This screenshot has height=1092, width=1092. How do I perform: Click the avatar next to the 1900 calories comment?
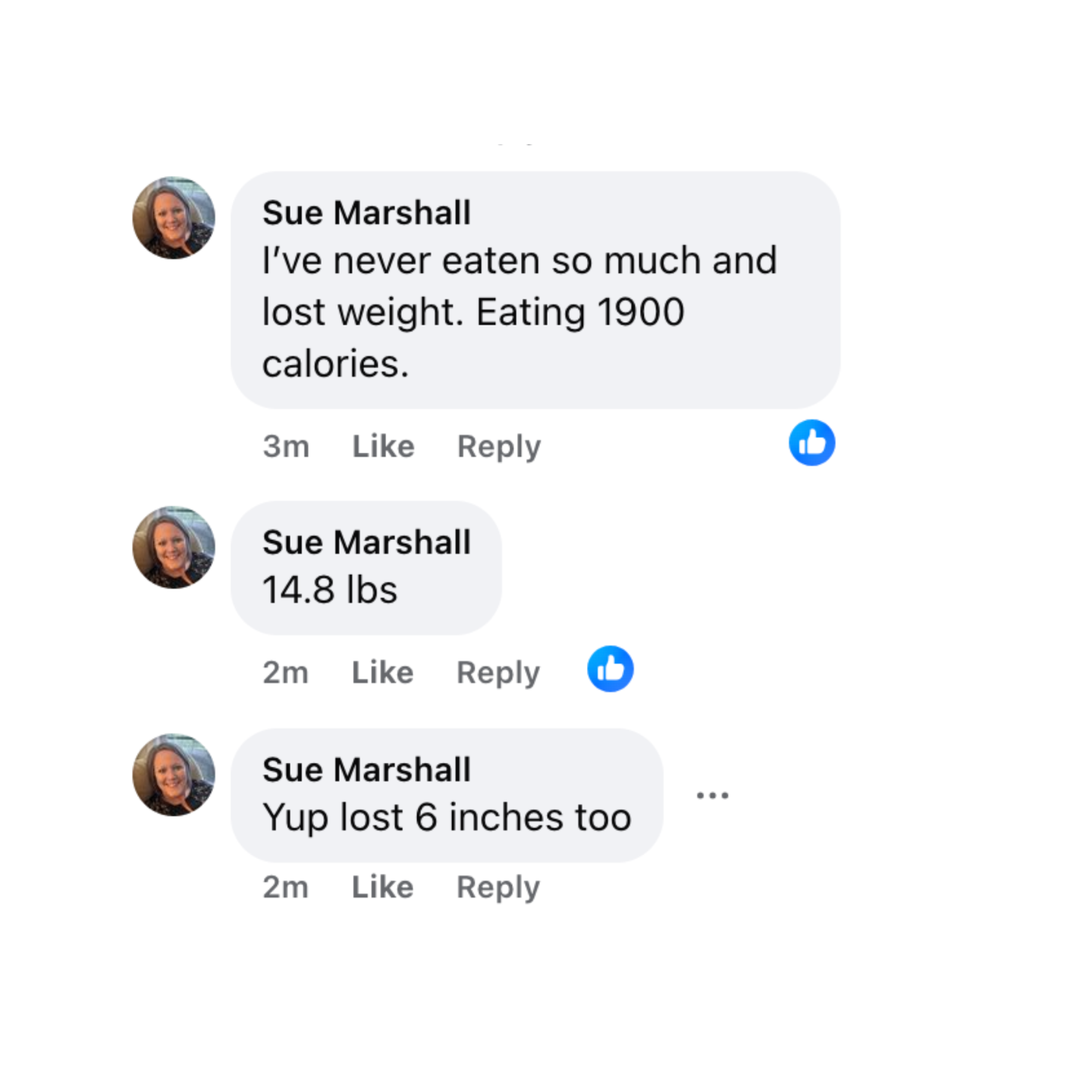point(174,218)
